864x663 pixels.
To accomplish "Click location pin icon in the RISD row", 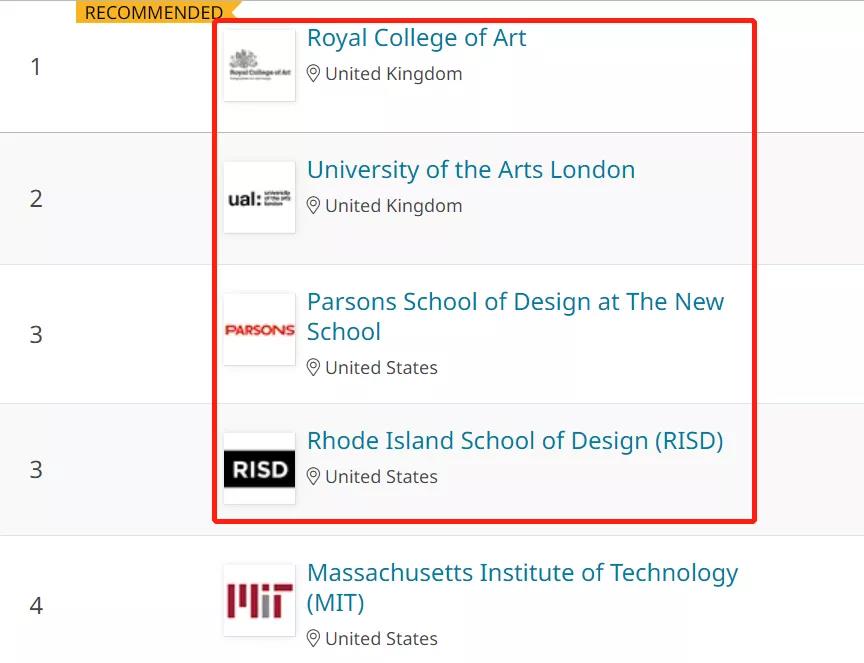I will click(x=313, y=476).
